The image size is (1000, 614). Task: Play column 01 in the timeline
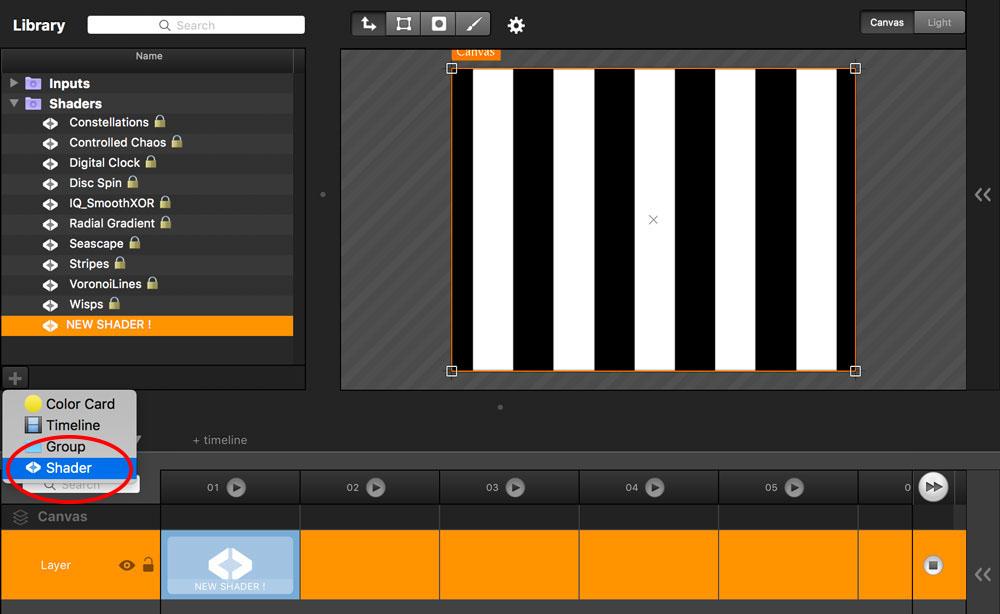(236, 487)
